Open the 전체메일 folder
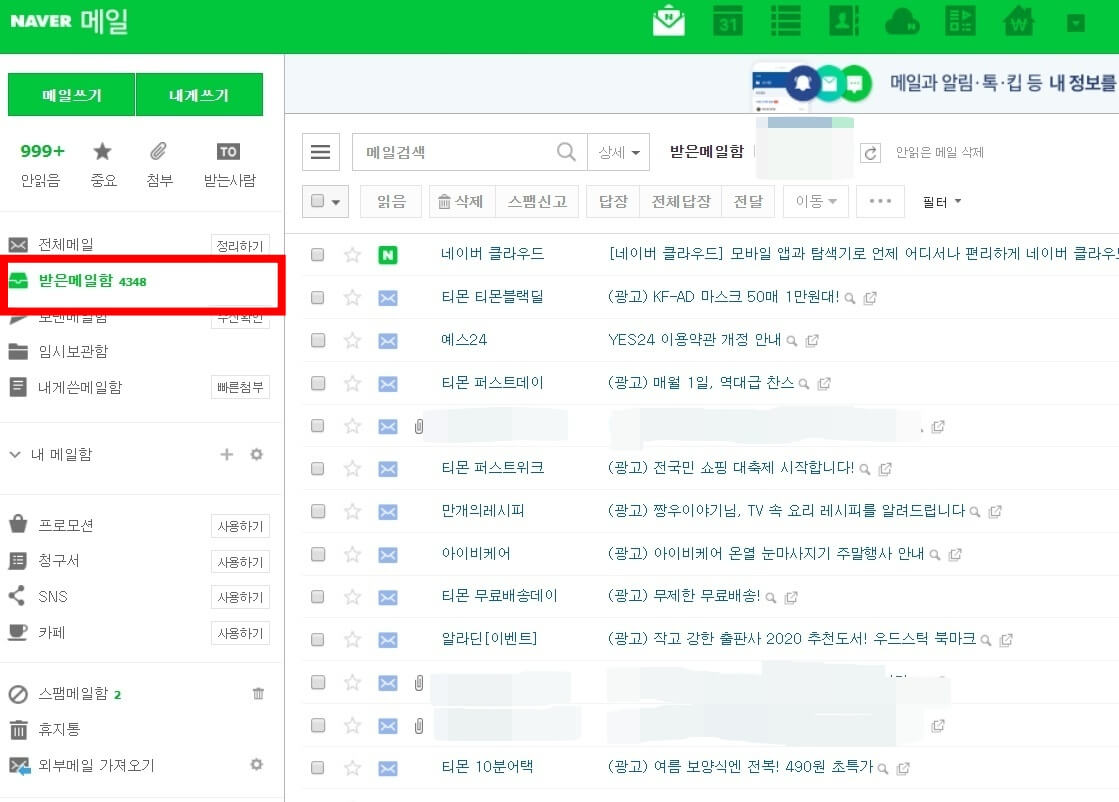Image resolution: width=1119 pixels, height=802 pixels. click(x=66, y=245)
